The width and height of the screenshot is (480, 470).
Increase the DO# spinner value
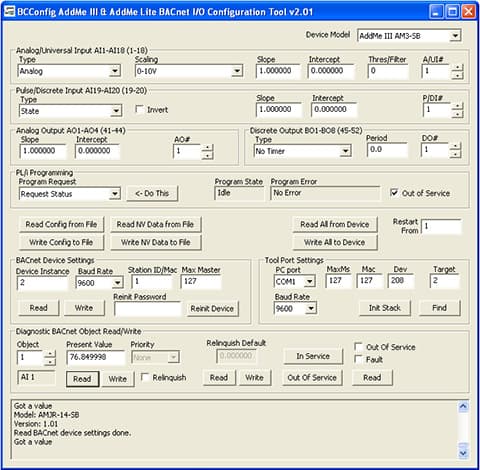[x=455, y=147]
